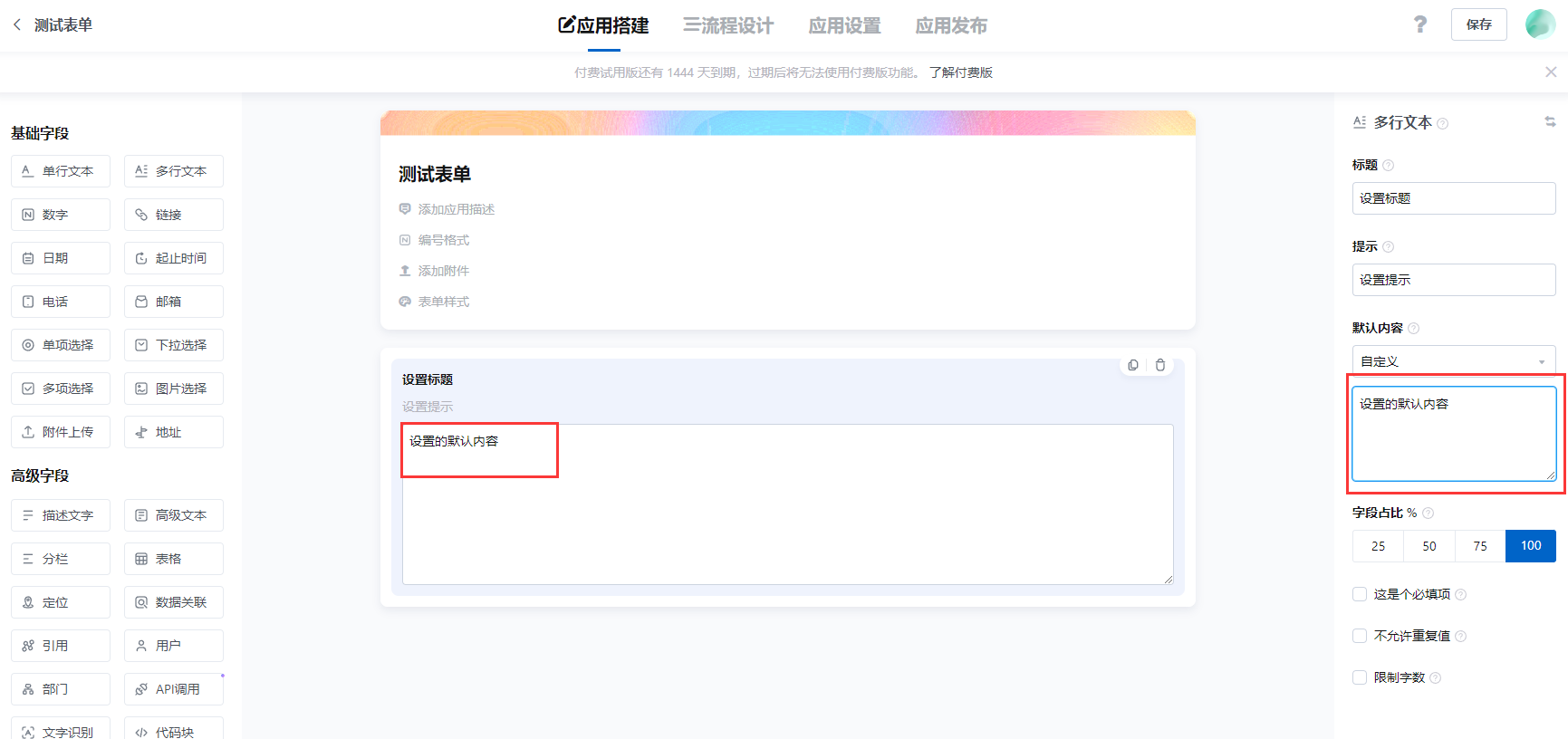
Task: Add a 部门 field
Action: tap(61, 689)
